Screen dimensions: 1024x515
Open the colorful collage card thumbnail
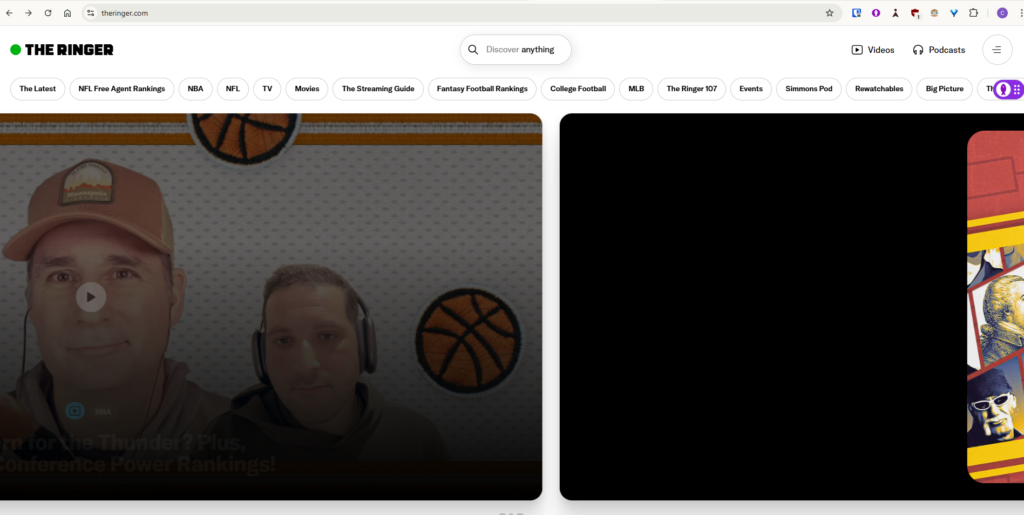[x=995, y=305]
